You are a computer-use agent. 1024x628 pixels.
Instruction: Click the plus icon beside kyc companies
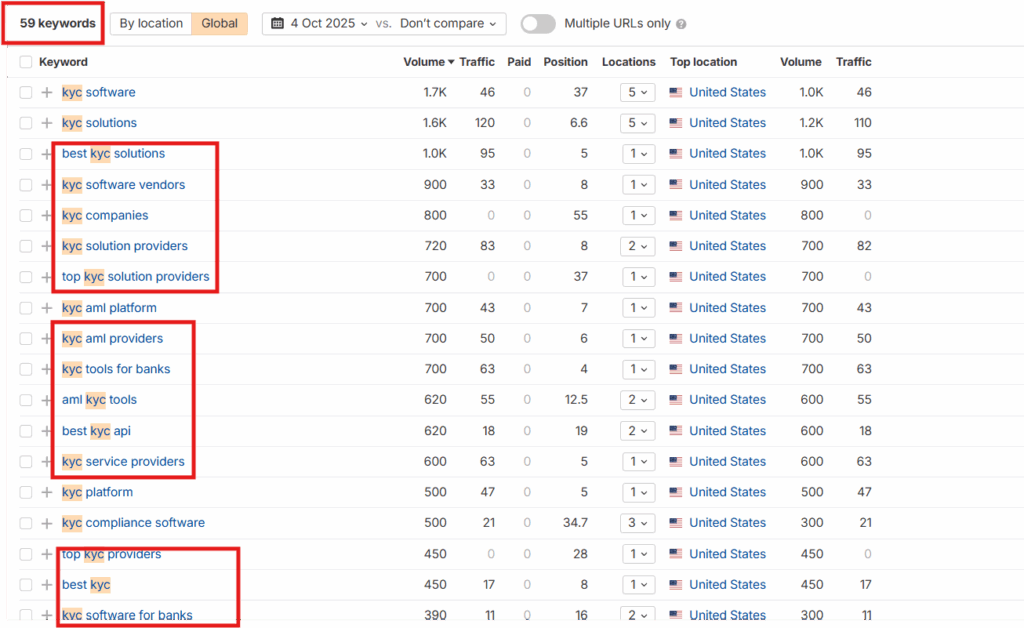coord(47,216)
